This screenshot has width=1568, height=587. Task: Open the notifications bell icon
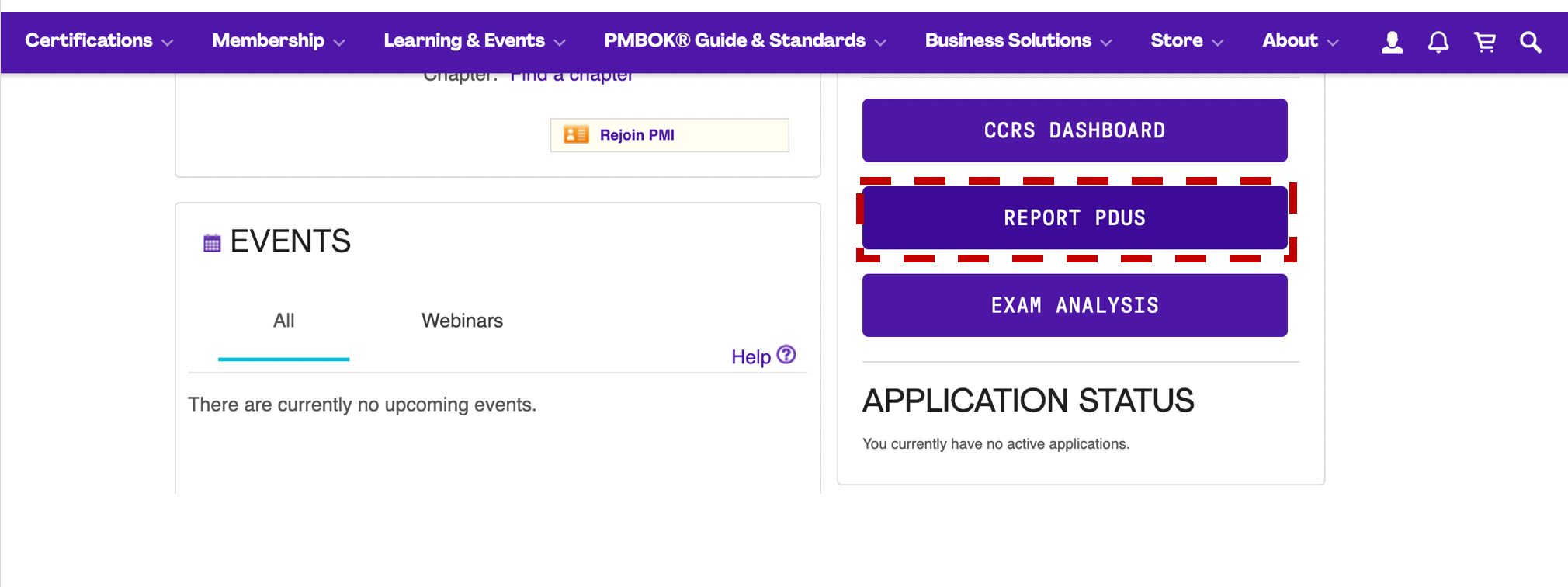point(1438,42)
